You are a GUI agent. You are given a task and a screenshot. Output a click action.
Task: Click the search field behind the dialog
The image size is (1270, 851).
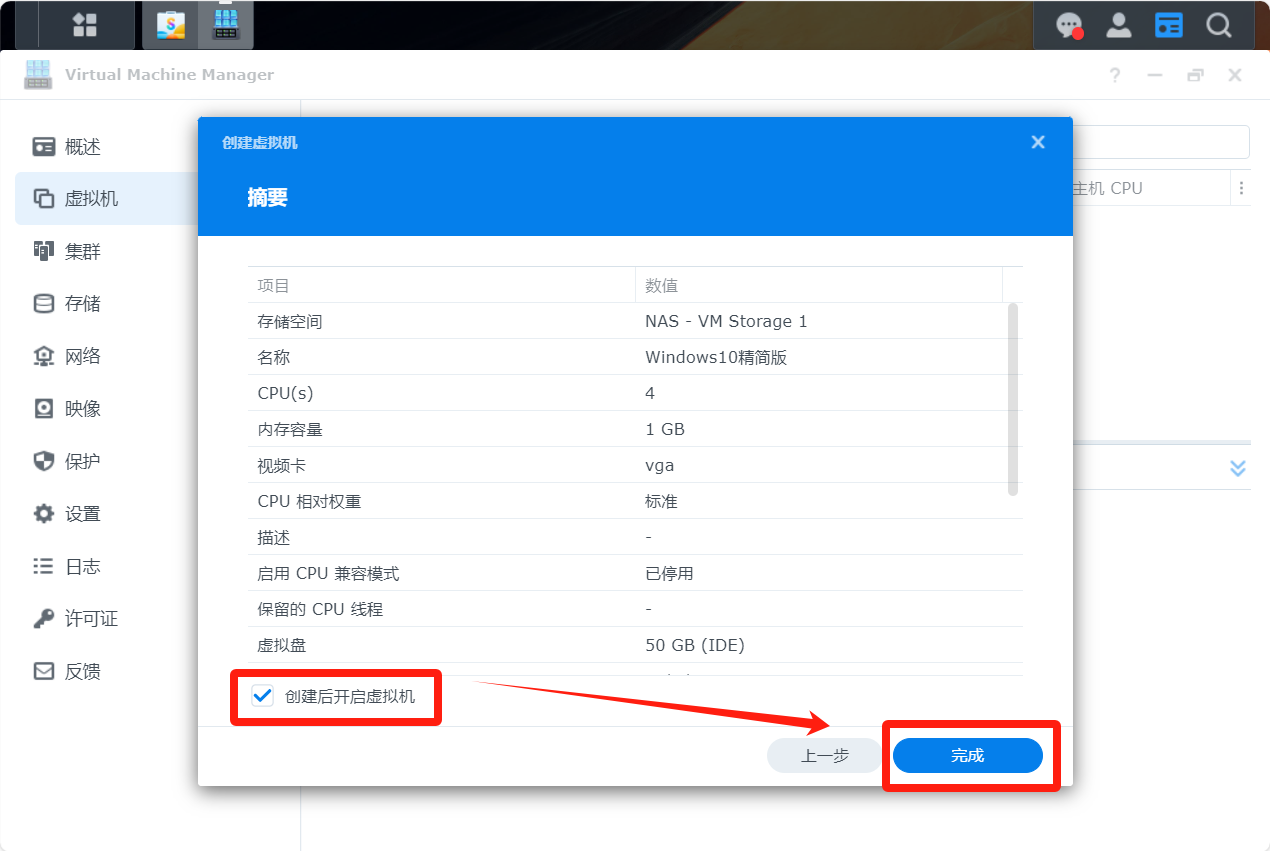pyautogui.click(x=1160, y=142)
